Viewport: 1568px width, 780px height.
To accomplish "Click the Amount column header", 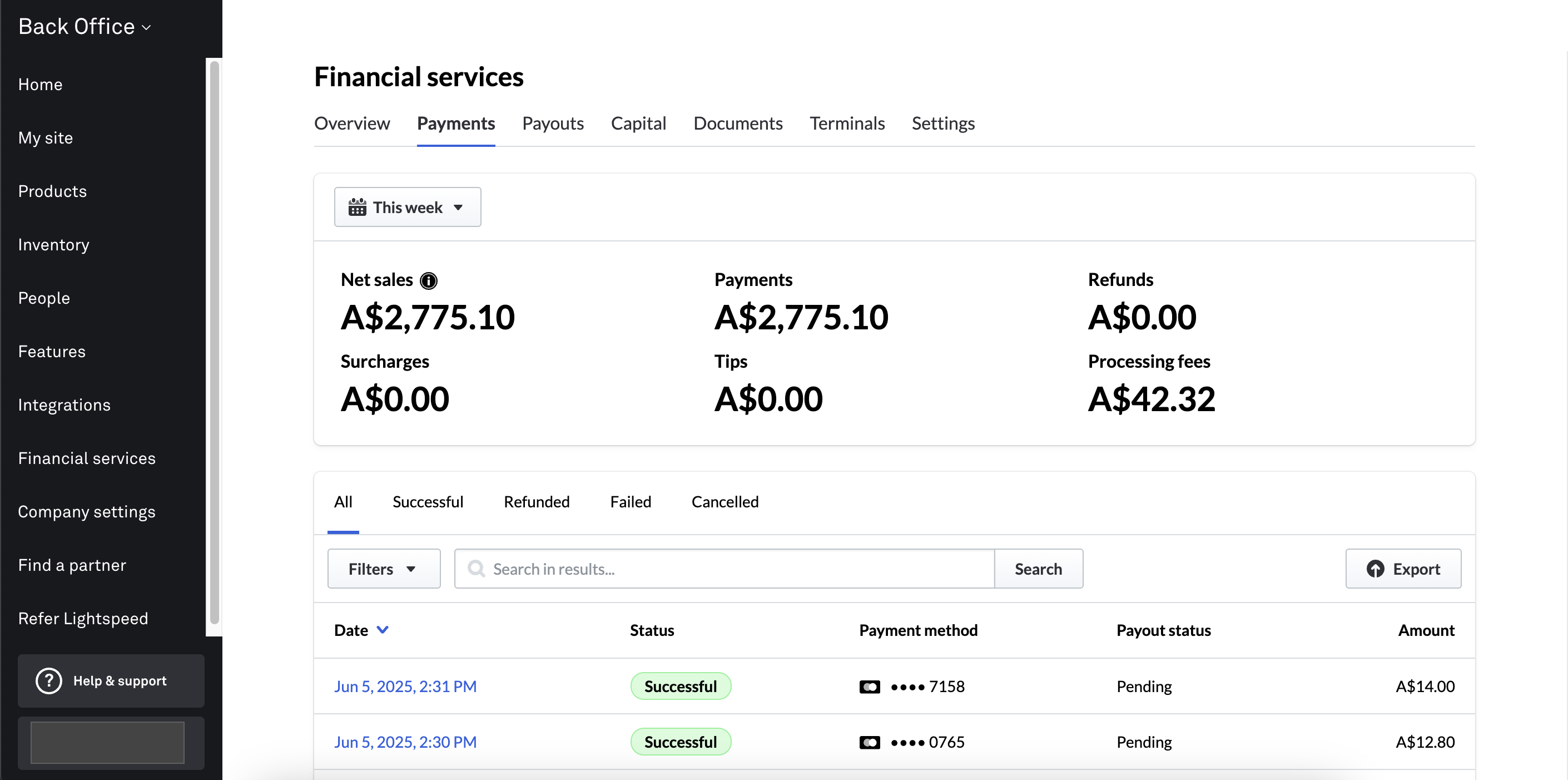I will coord(1426,630).
